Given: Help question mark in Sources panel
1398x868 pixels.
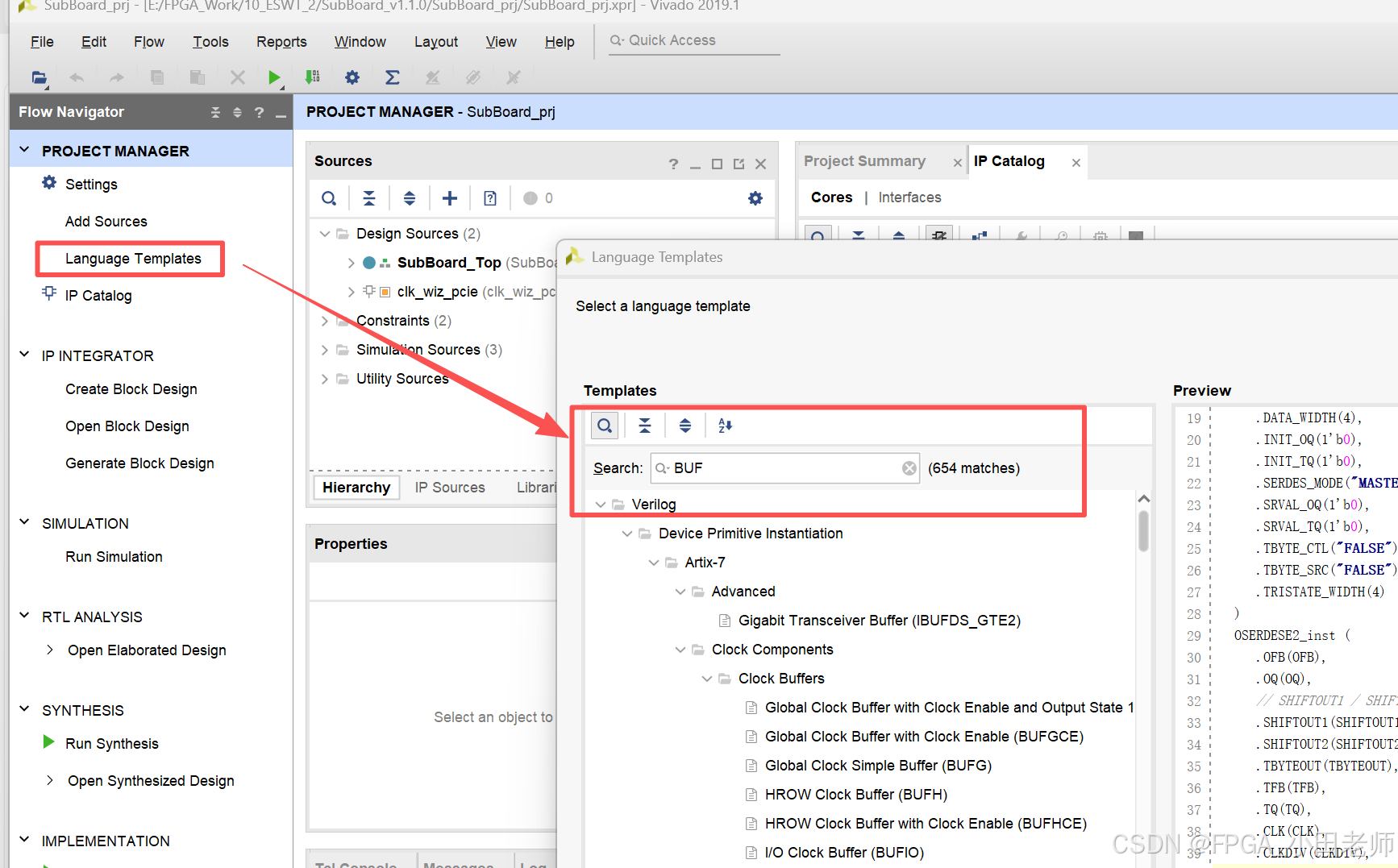Looking at the screenshot, I should tap(673, 164).
